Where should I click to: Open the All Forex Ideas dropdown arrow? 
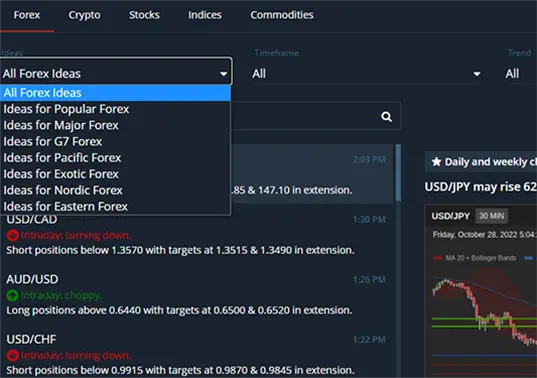[x=224, y=74]
